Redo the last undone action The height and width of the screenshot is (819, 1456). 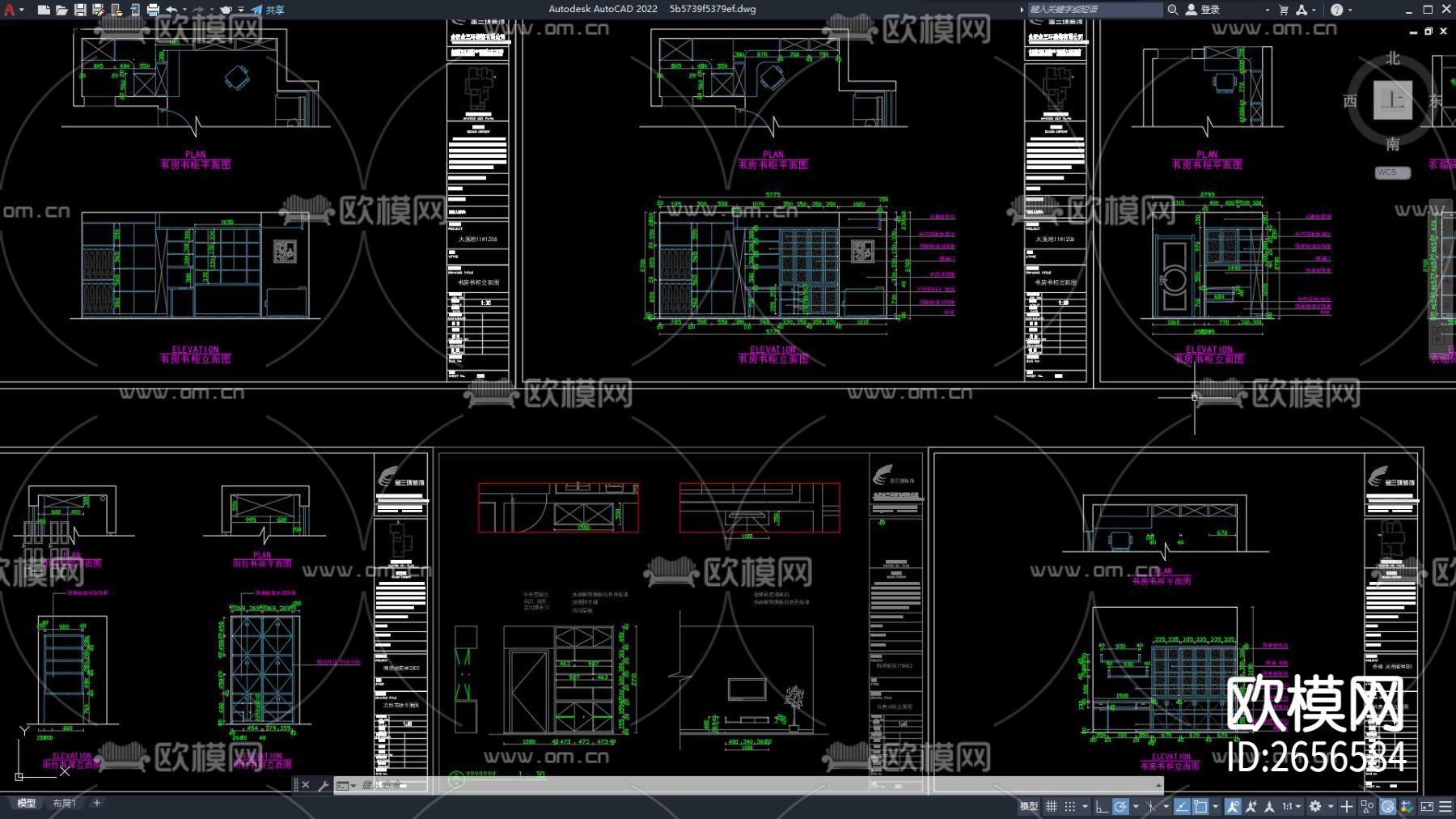198,10
